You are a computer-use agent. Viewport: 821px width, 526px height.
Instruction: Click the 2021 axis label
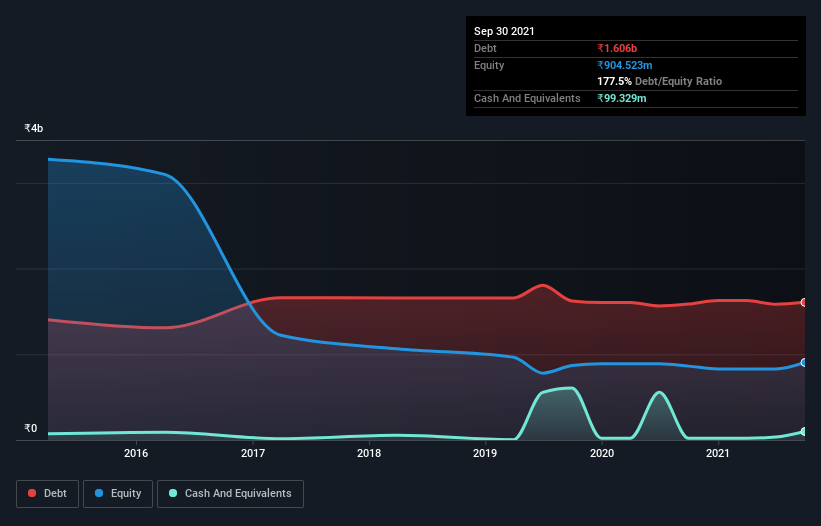pos(717,453)
